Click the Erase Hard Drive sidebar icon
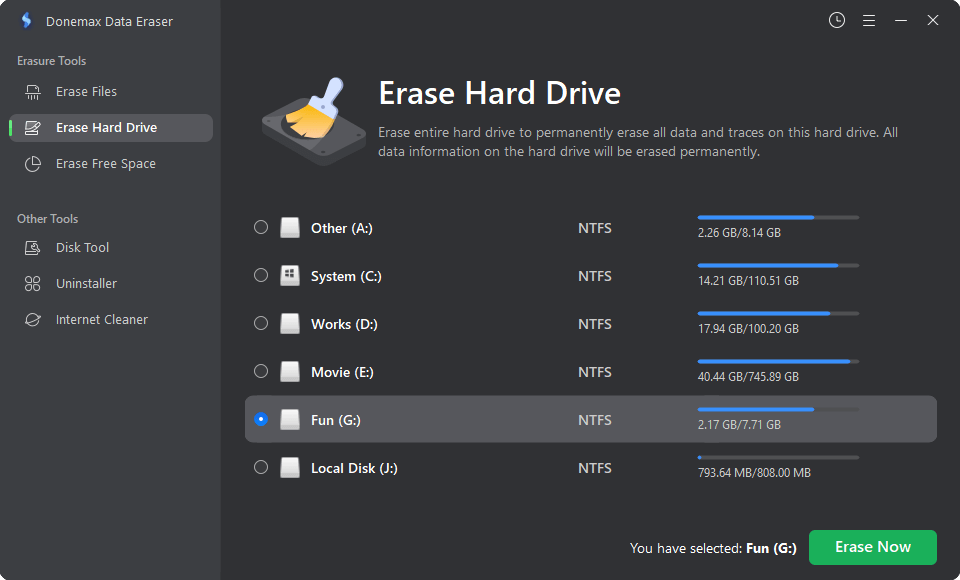The width and height of the screenshot is (960, 580). tap(32, 128)
